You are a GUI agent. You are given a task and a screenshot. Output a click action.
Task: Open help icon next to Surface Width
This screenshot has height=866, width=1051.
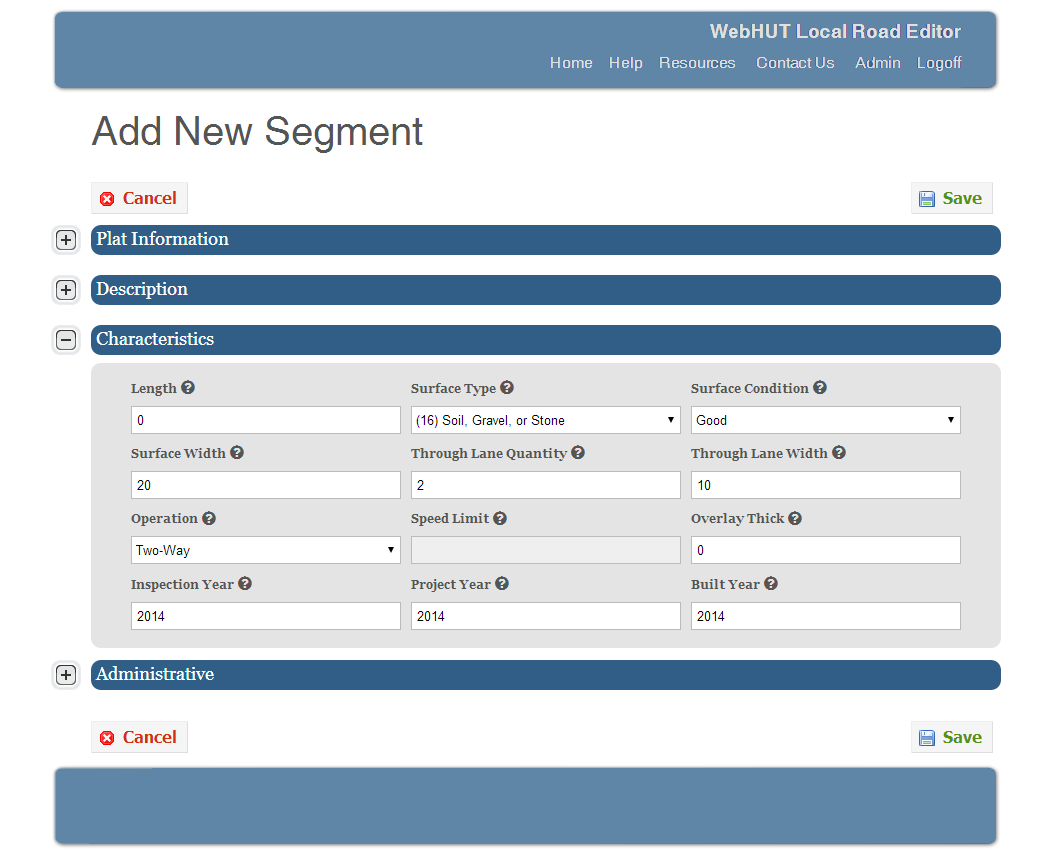click(237, 452)
